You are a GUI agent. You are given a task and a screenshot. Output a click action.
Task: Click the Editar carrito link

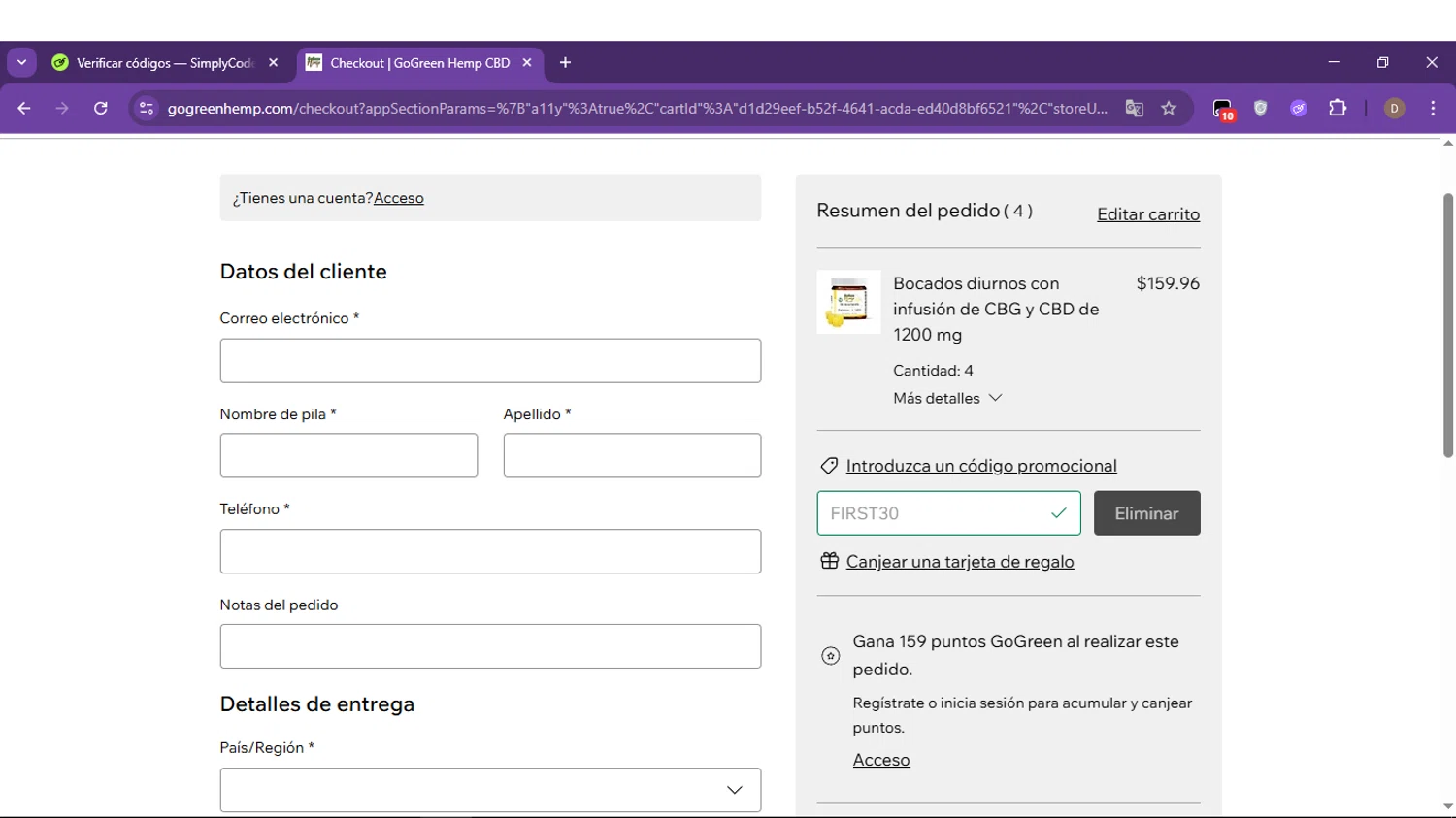click(1148, 214)
